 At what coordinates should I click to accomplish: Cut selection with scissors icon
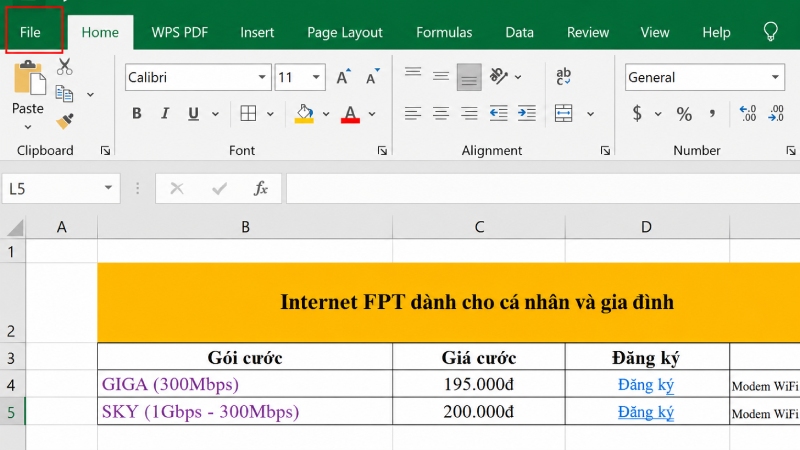click(64, 67)
